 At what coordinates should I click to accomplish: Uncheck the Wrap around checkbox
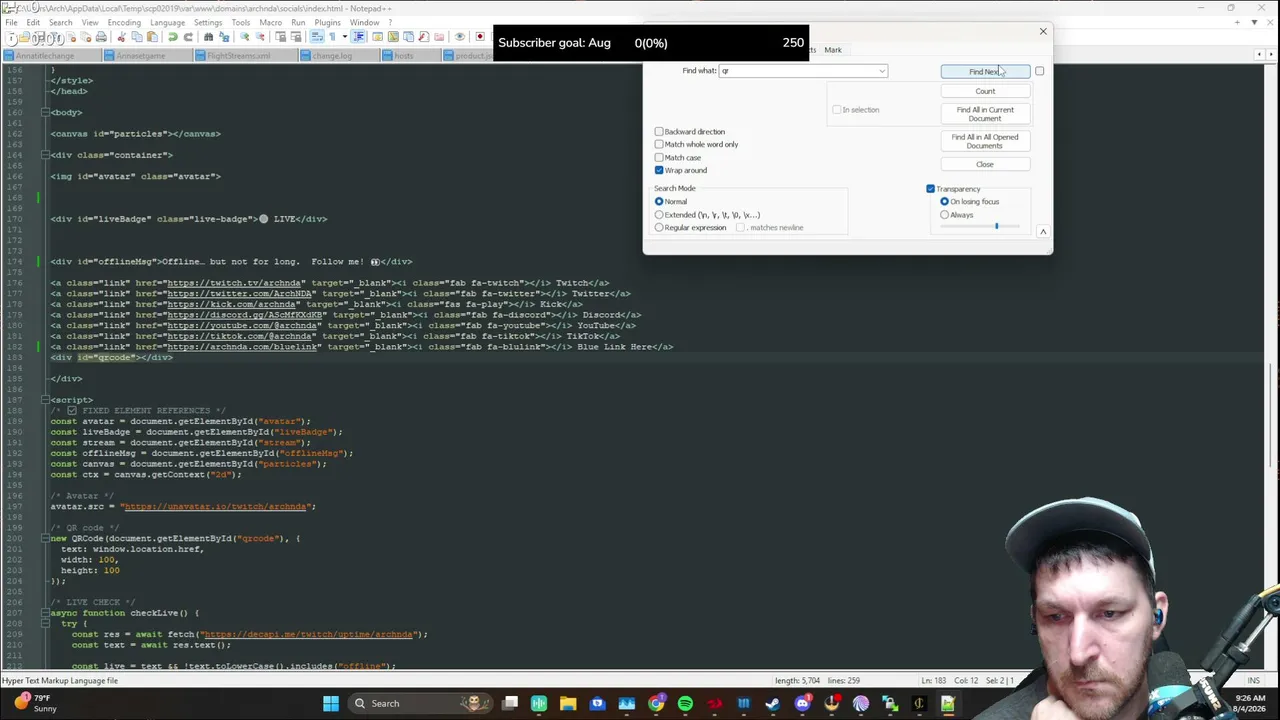tap(659, 170)
